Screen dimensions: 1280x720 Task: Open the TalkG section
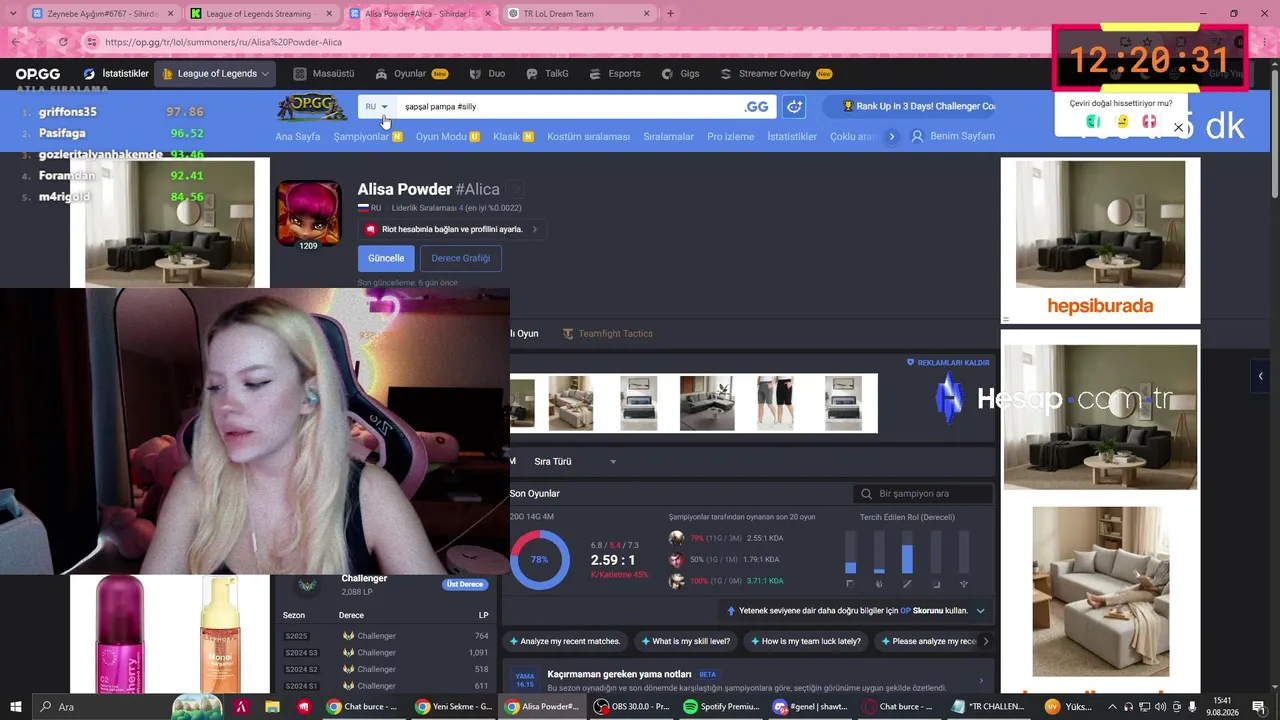pos(547,74)
